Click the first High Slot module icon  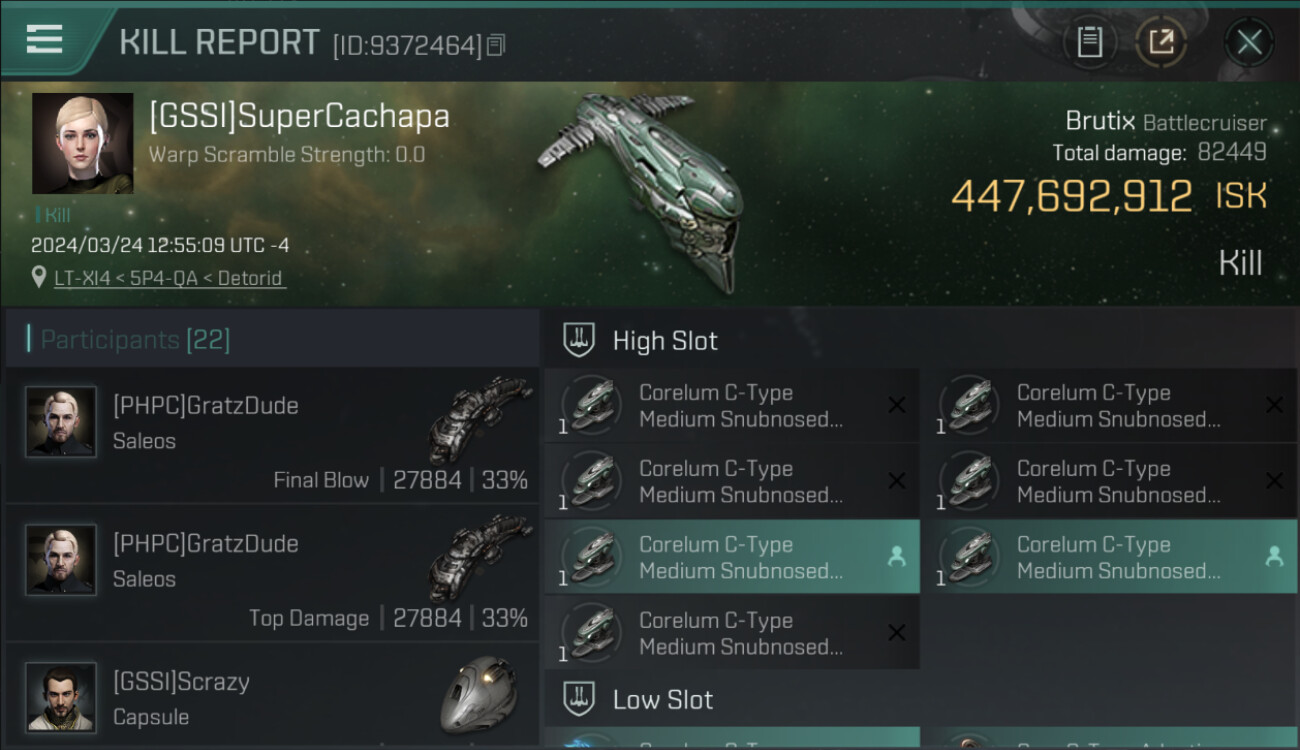coord(591,405)
